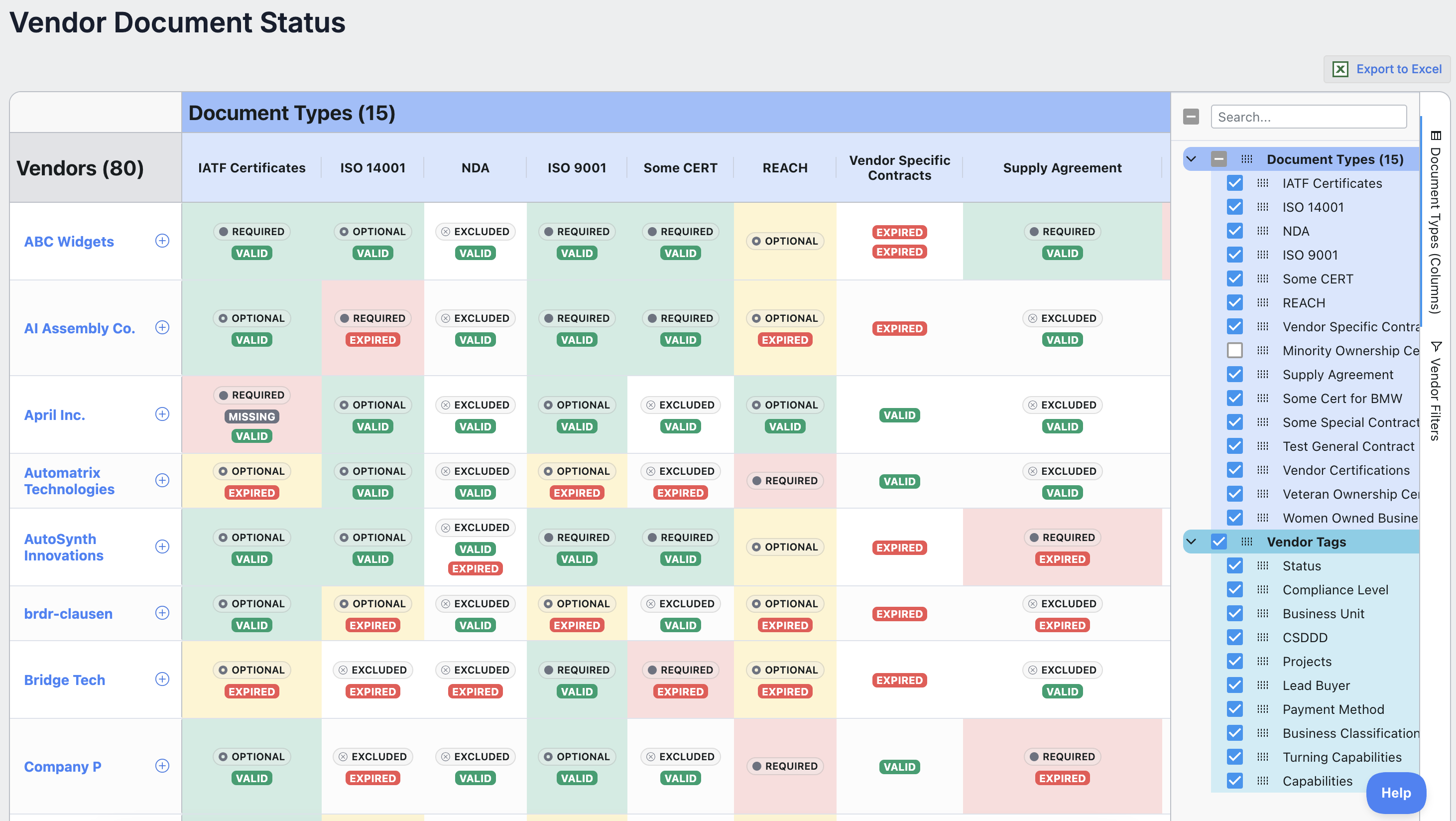Image resolution: width=1456 pixels, height=821 pixels.
Task: Click plus icon next to Bridge Tech
Action: tap(162, 679)
